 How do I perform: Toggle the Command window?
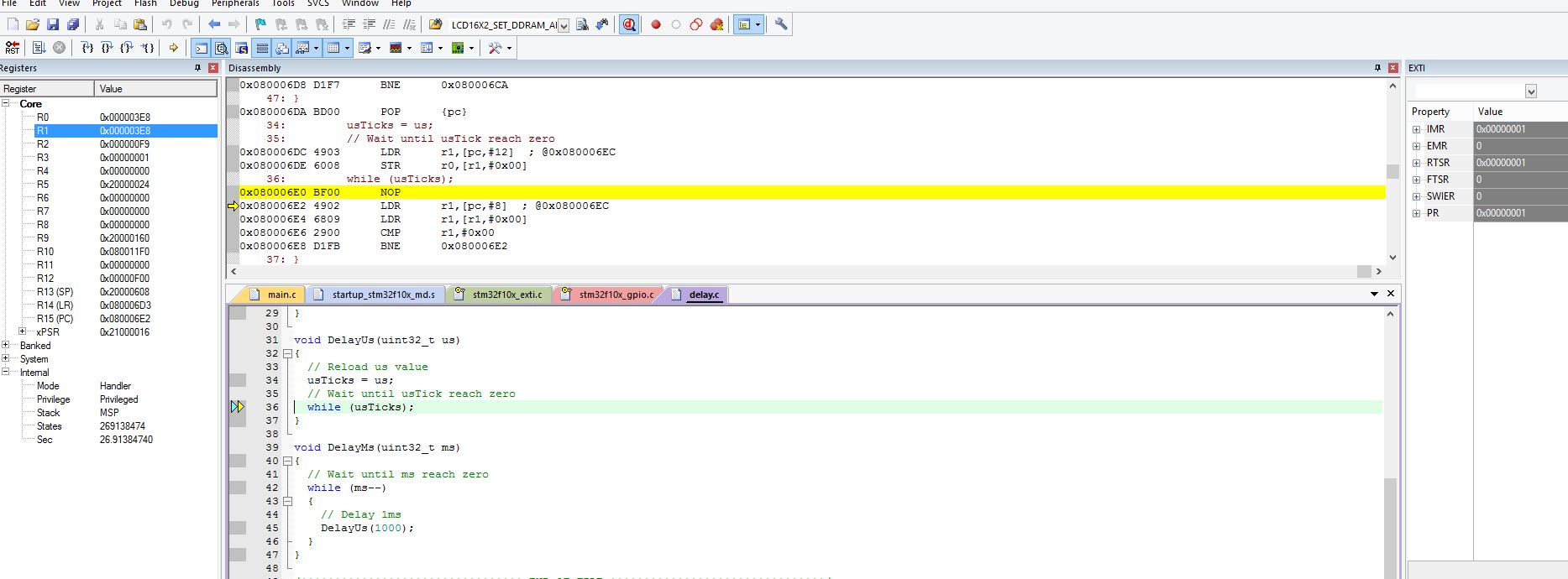point(201,48)
